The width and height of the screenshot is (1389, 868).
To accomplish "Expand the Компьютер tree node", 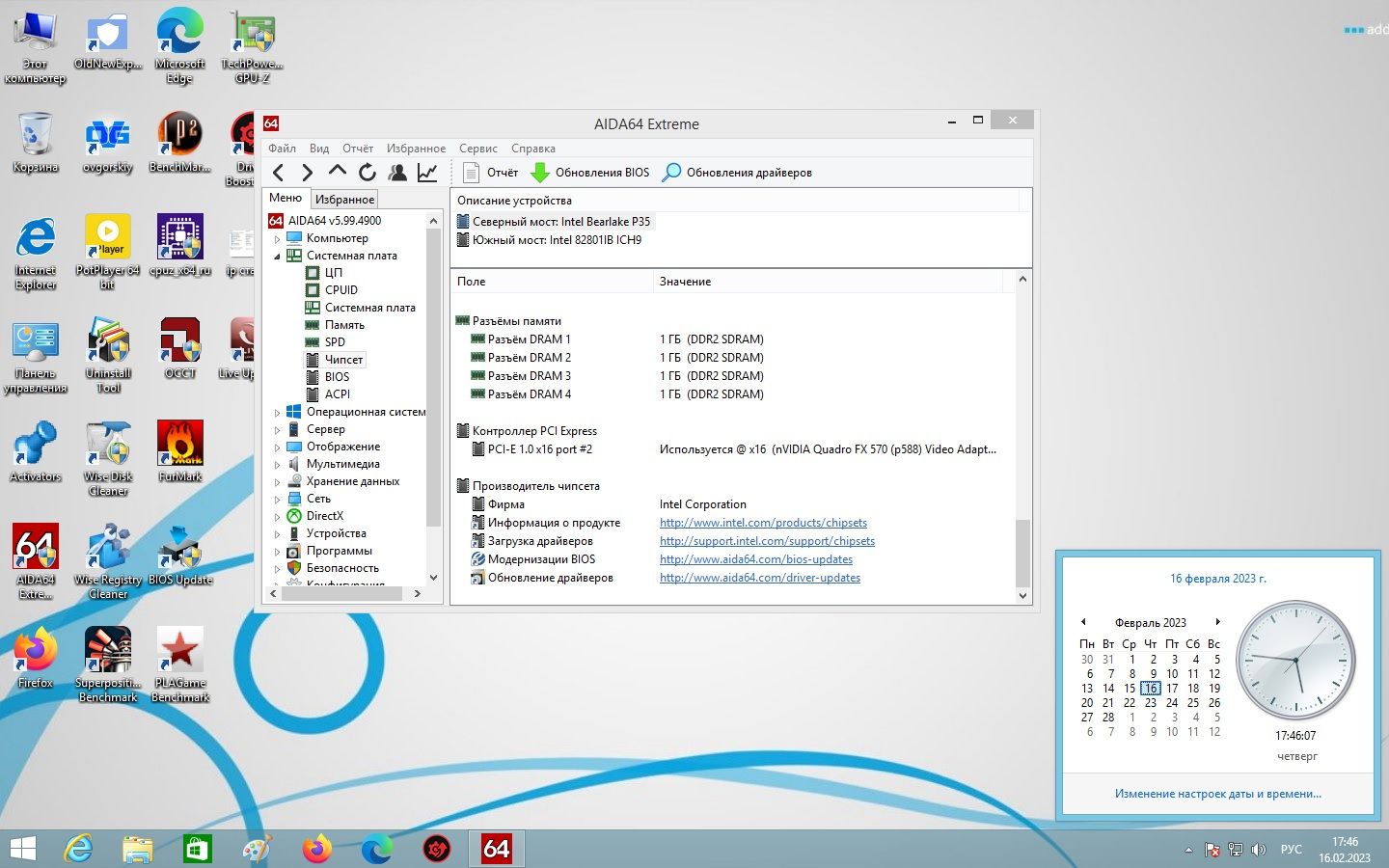I will point(277,238).
